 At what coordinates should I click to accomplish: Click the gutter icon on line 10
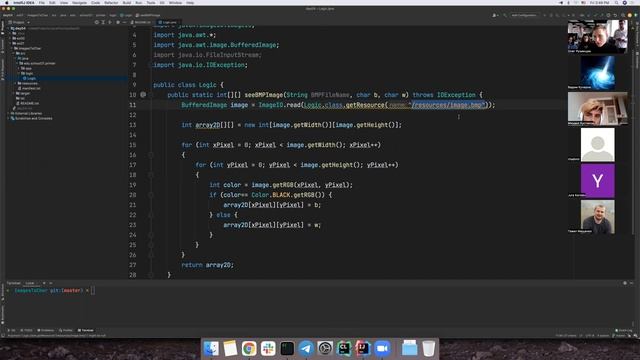click(x=143, y=95)
